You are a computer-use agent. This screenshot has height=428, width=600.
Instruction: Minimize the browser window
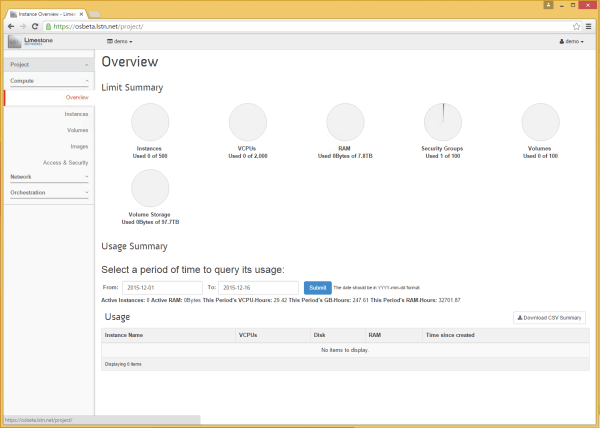click(x=562, y=5)
